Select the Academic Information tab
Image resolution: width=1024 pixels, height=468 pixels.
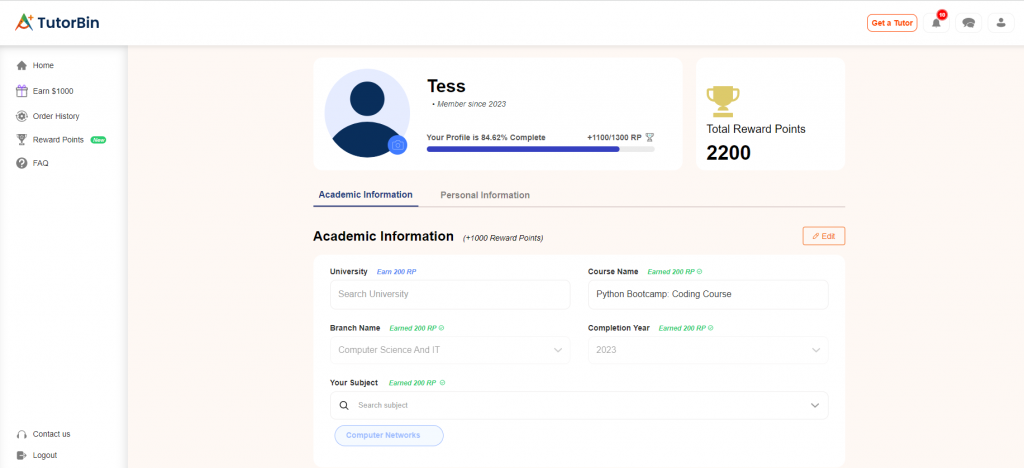(x=365, y=195)
